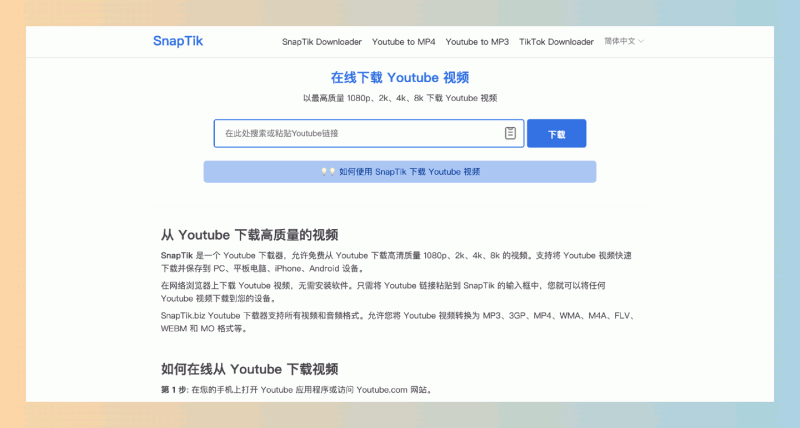The height and width of the screenshot is (428, 800).
Task: Click the lightbulb icons in the banner
Action: (x=328, y=172)
